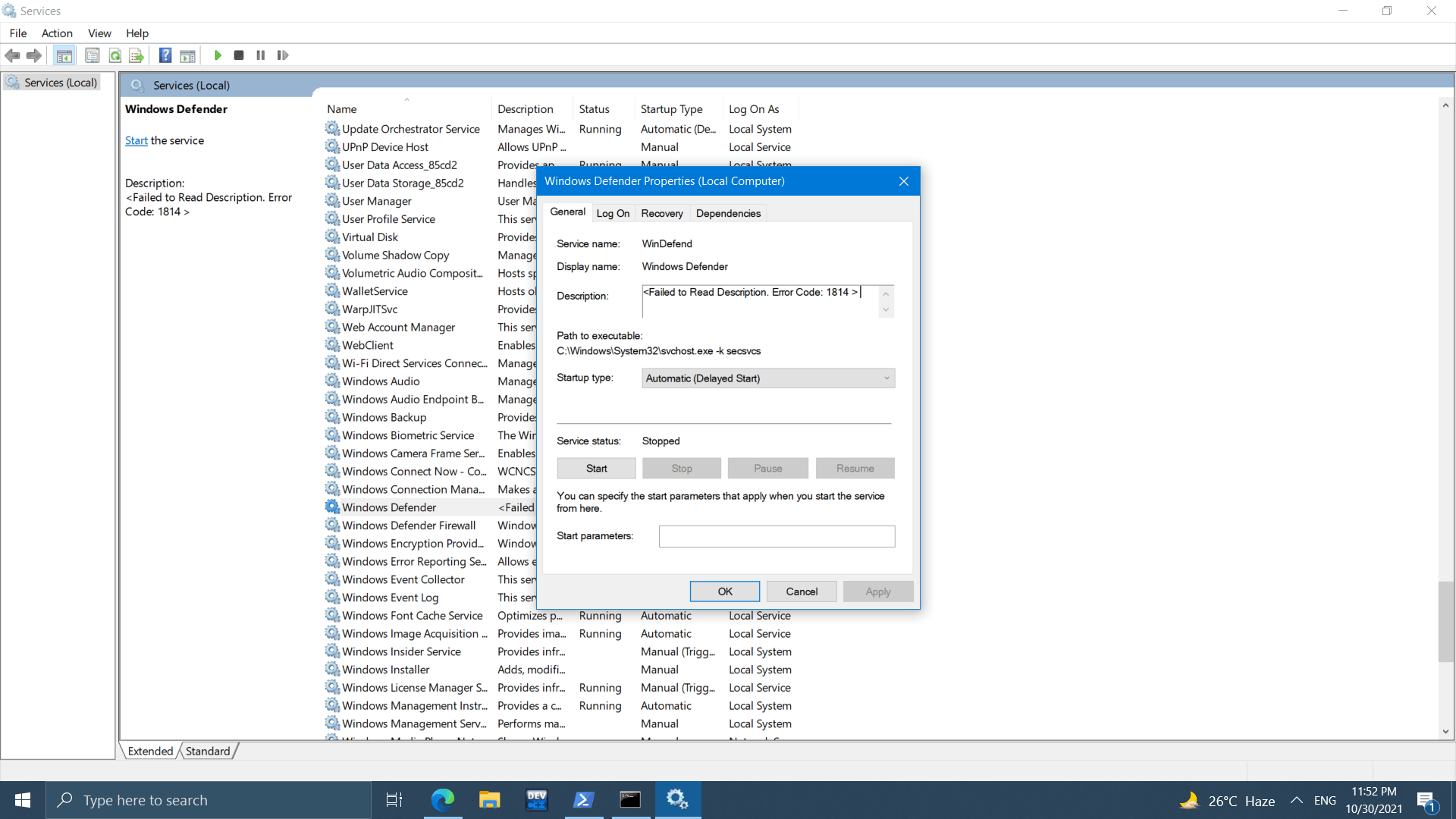Image resolution: width=1456 pixels, height=819 pixels.
Task: Select the Windows Audio service row
Action: pyautogui.click(x=380, y=381)
